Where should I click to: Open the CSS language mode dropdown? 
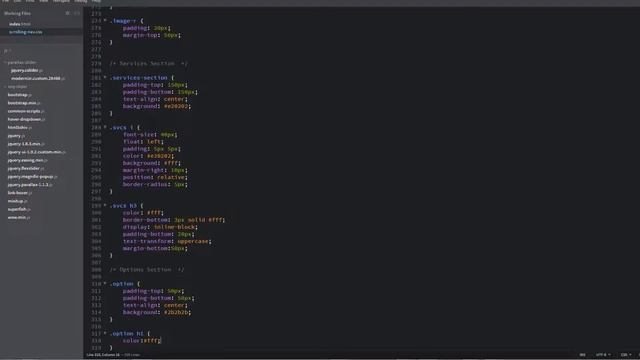(x=626, y=355)
